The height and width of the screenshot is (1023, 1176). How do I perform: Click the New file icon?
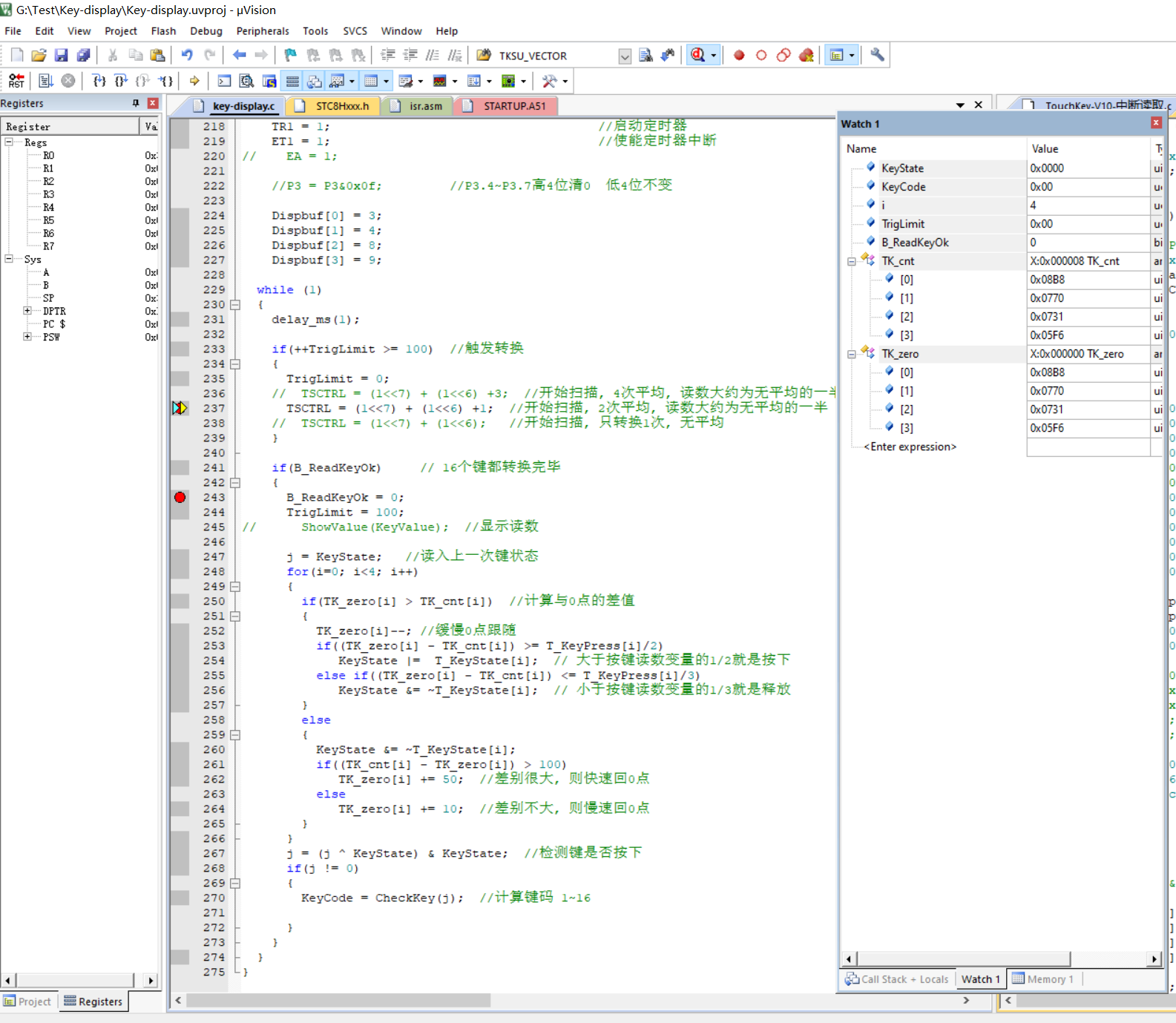tap(17, 55)
